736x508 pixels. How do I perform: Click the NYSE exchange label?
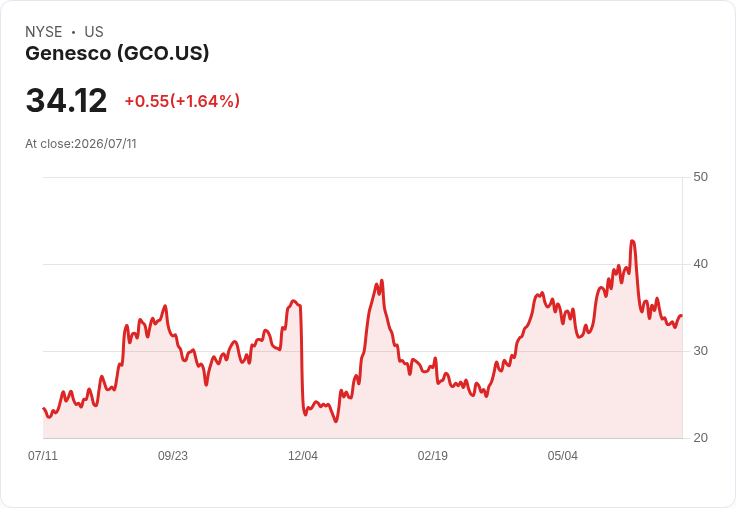[x=44, y=32]
